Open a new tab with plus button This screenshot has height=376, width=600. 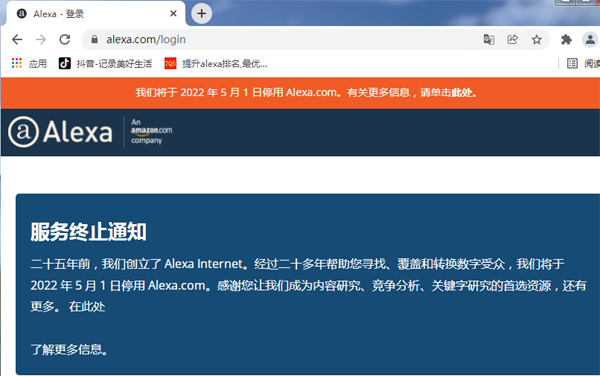[201, 14]
